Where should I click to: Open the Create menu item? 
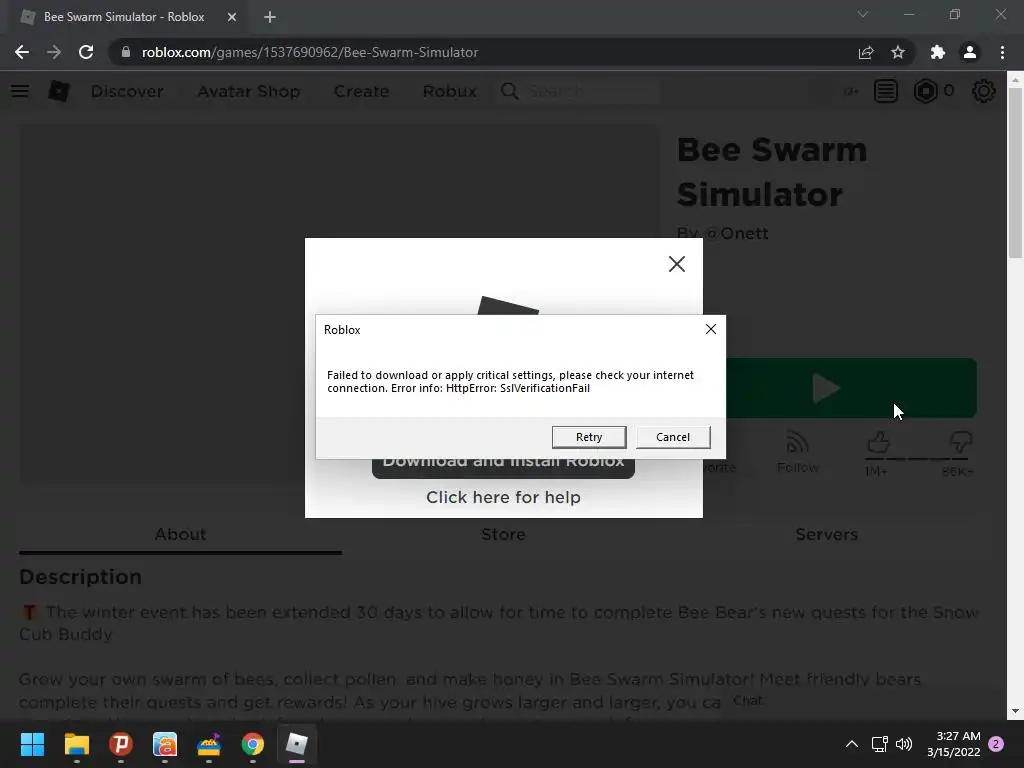point(361,91)
